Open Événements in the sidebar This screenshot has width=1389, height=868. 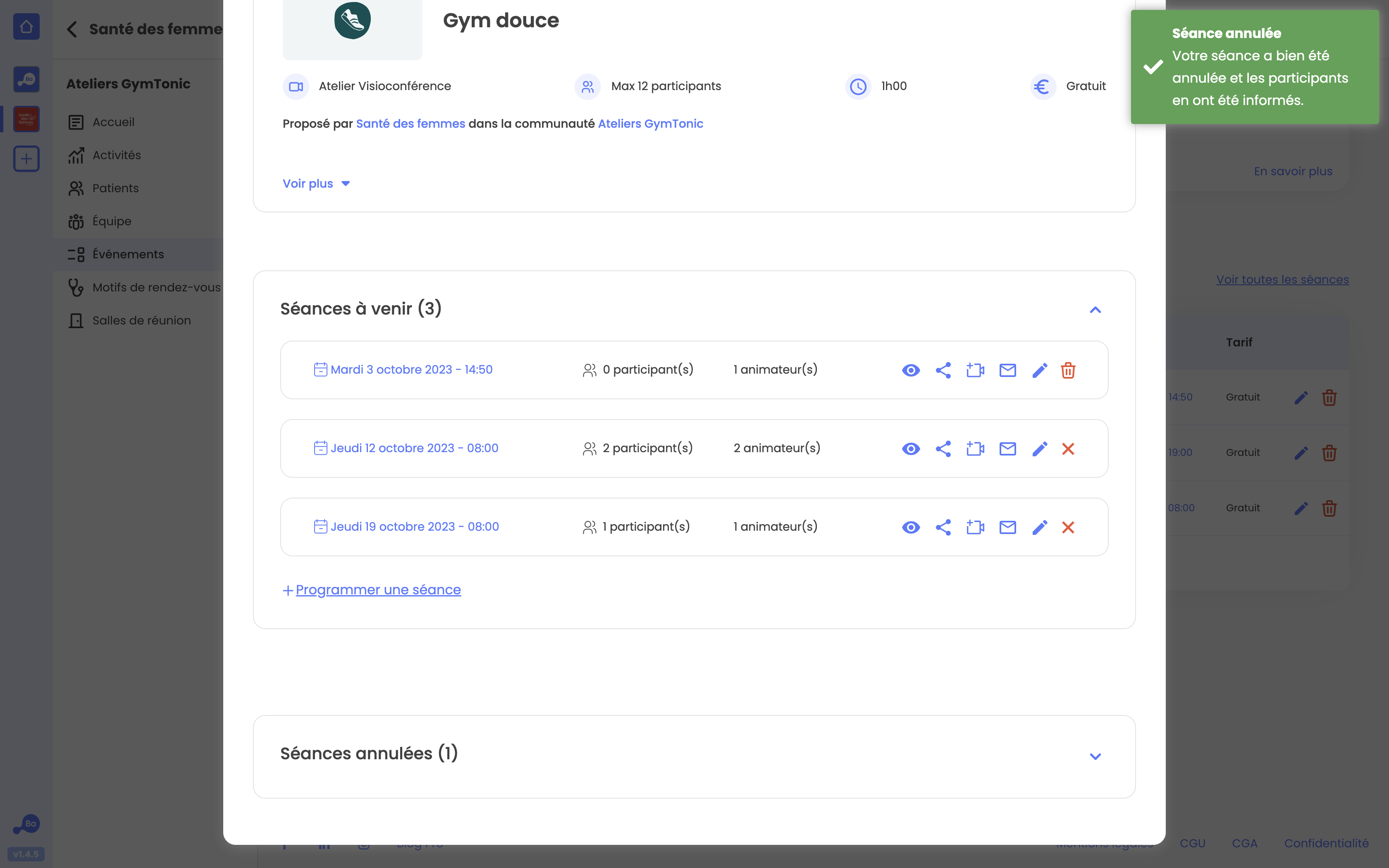pos(138,254)
